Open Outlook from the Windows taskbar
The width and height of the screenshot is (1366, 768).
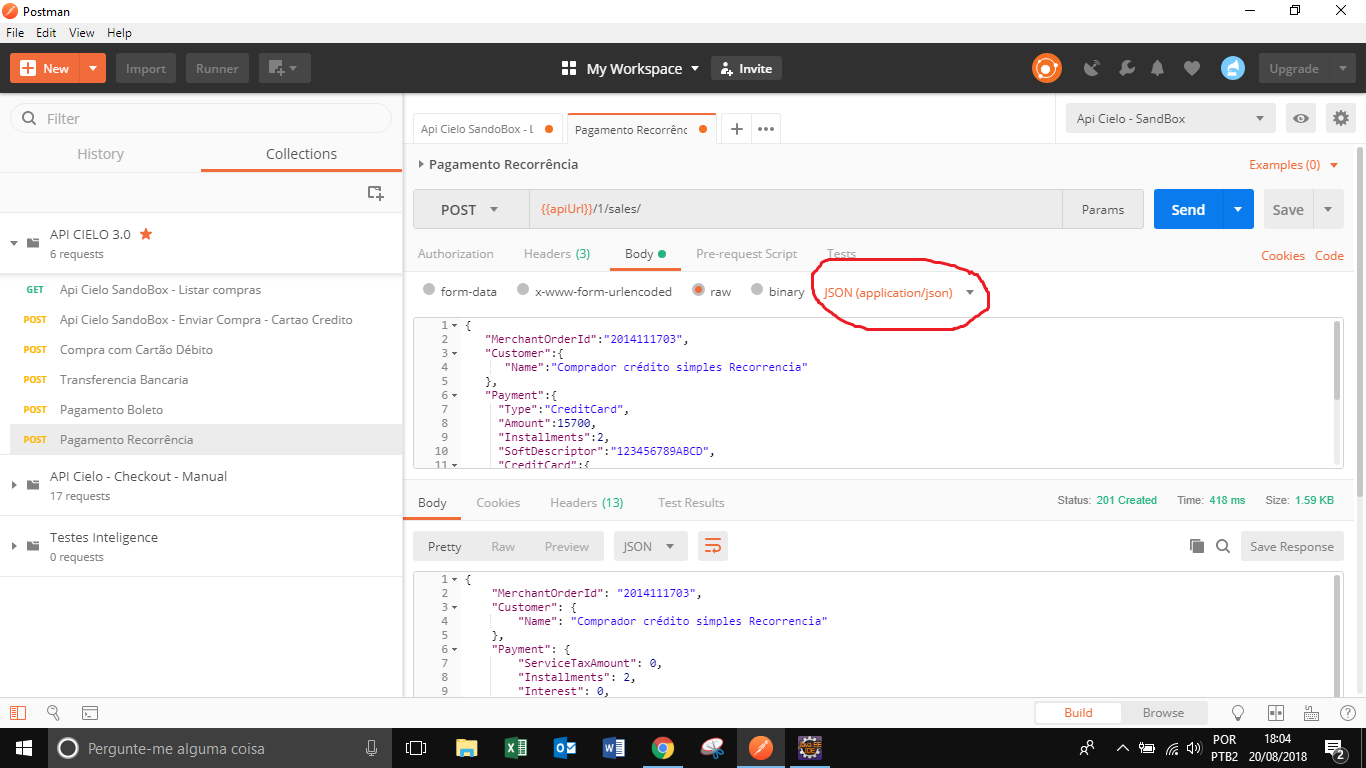point(564,747)
